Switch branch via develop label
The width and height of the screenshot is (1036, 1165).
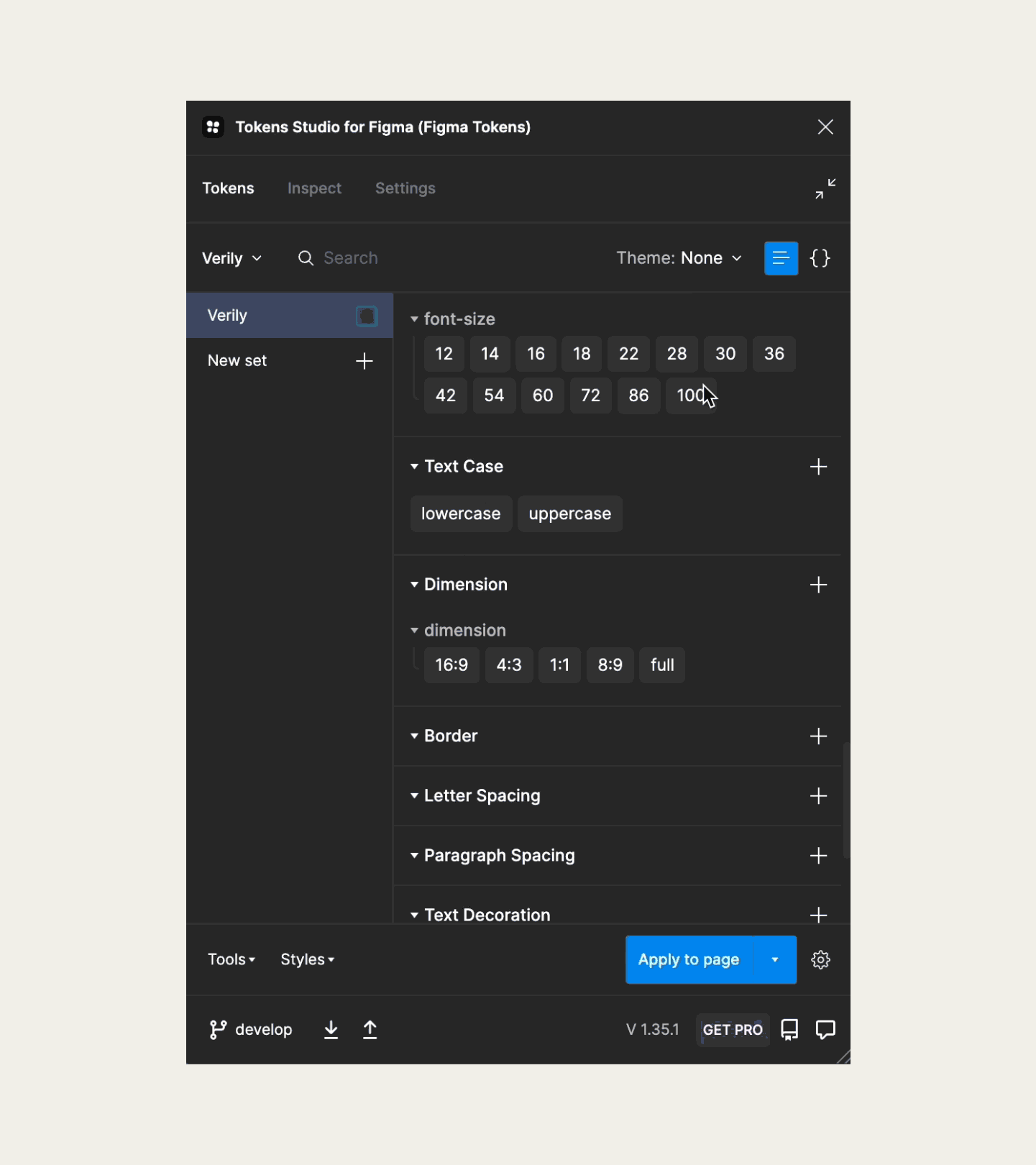click(x=264, y=1030)
